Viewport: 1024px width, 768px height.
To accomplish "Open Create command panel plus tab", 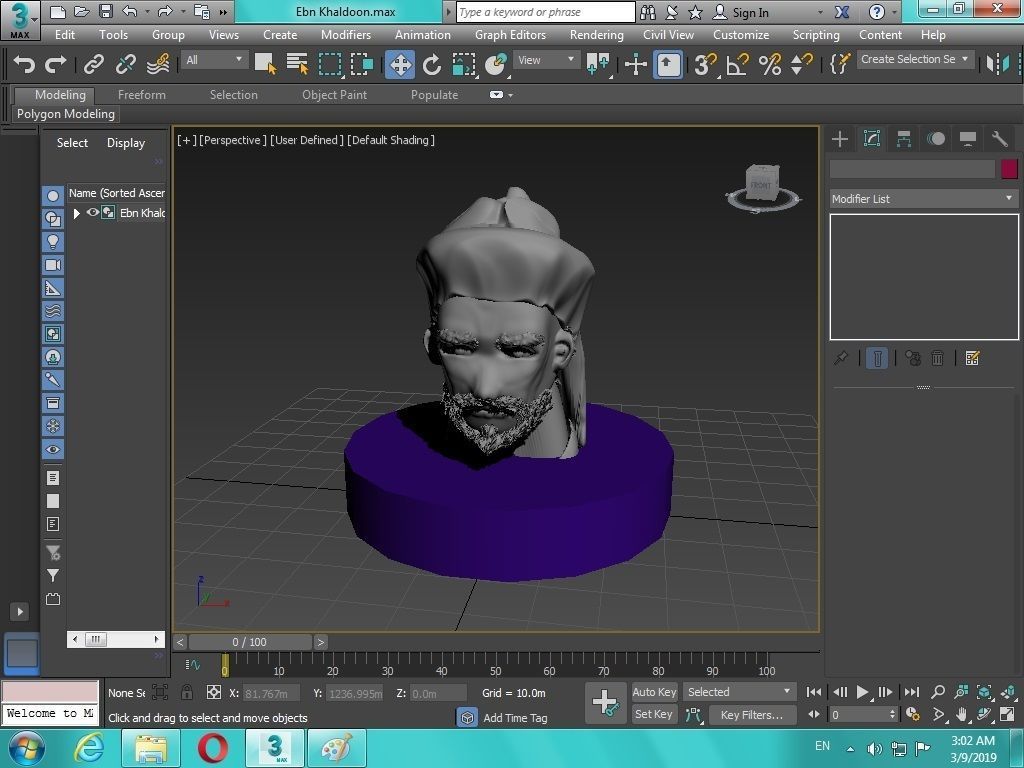I will [840, 139].
